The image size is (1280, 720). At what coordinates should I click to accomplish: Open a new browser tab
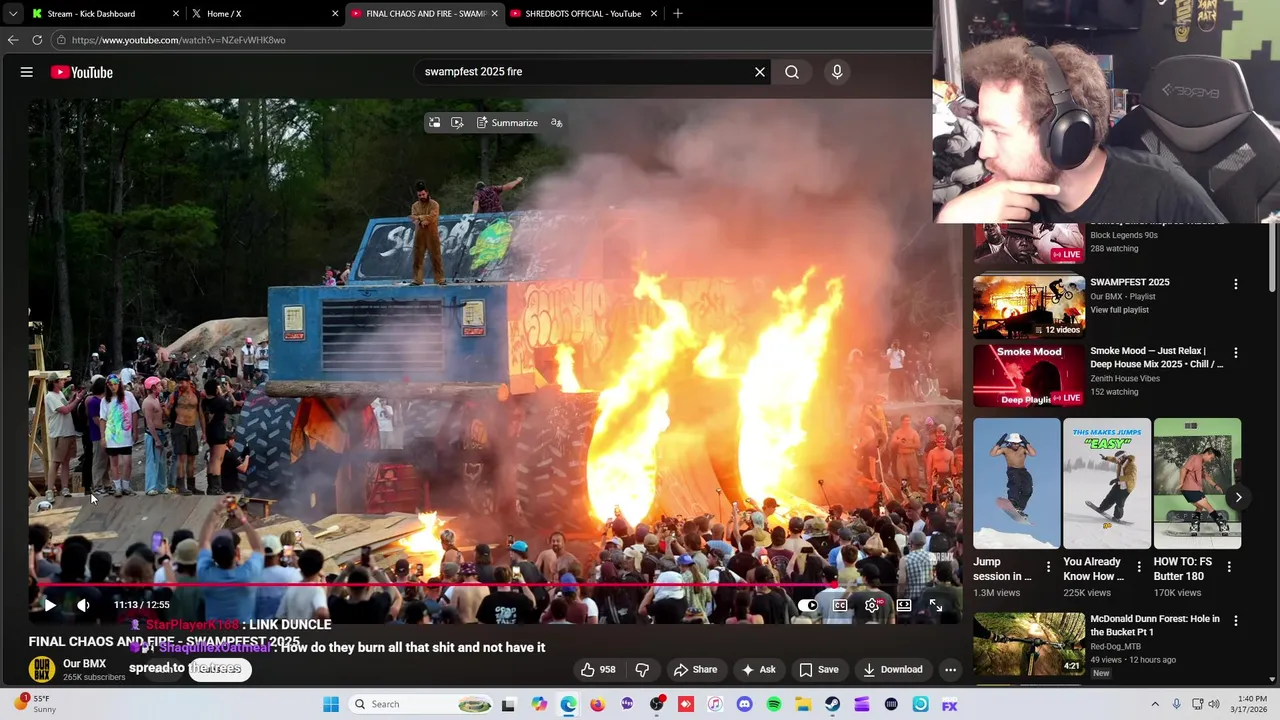(x=678, y=14)
